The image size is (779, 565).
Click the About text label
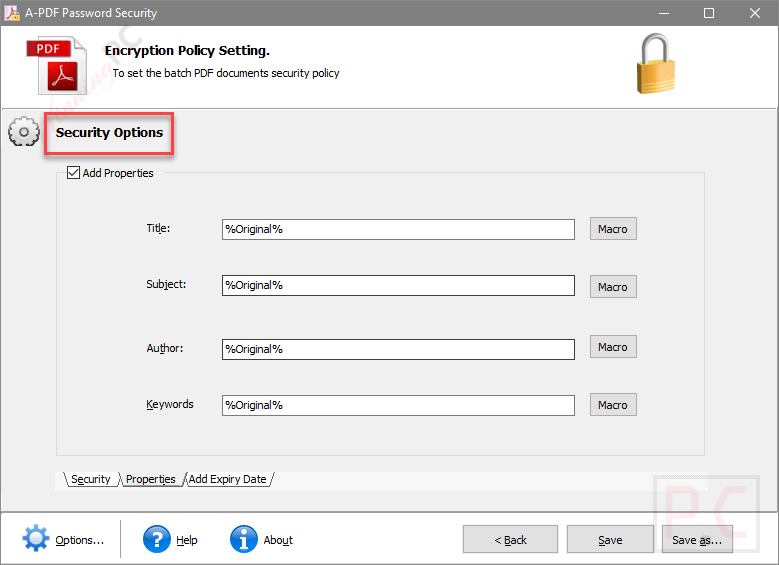click(278, 540)
